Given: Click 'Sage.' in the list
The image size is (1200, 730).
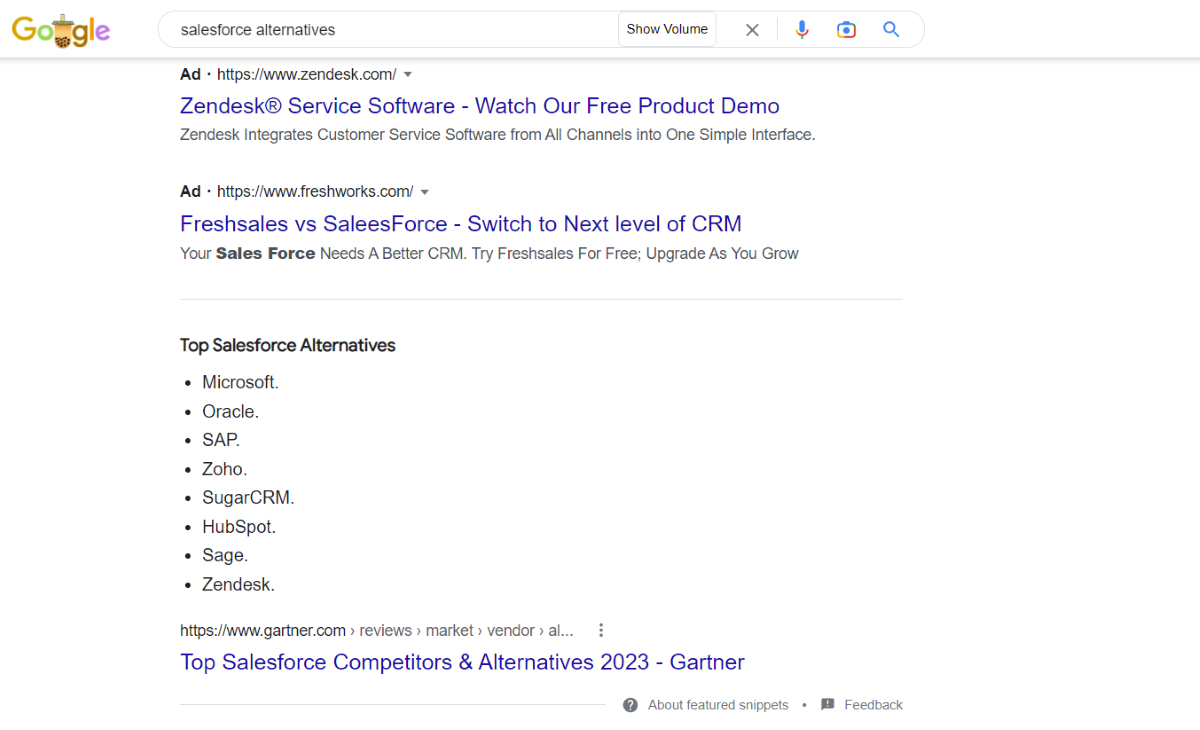Looking at the screenshot, I should point(225,555).
